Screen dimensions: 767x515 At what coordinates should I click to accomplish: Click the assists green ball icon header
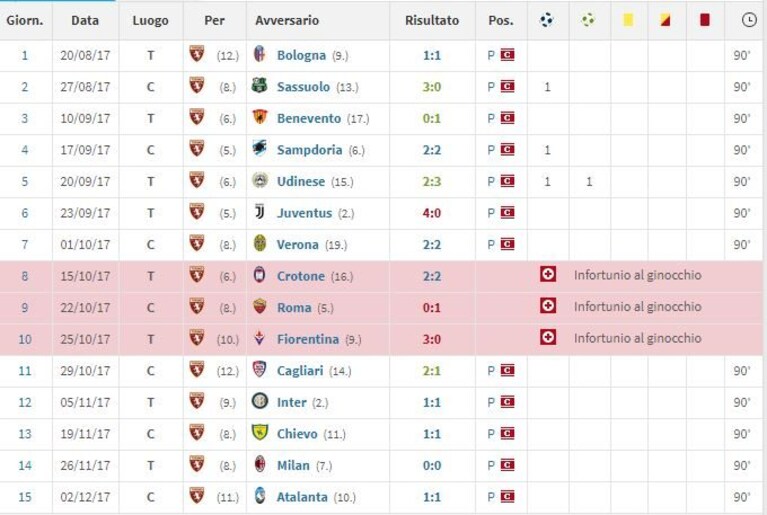[588, 20]
